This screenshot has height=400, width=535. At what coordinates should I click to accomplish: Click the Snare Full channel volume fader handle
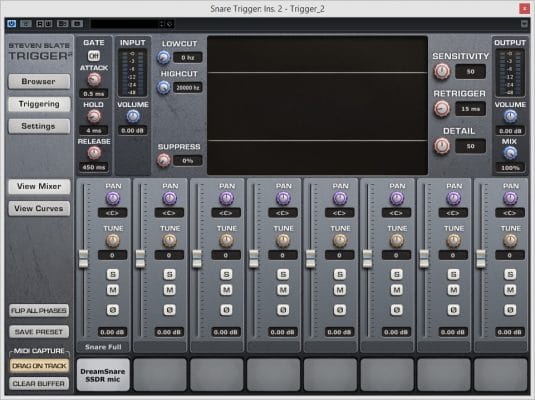[x=84, y=258]
